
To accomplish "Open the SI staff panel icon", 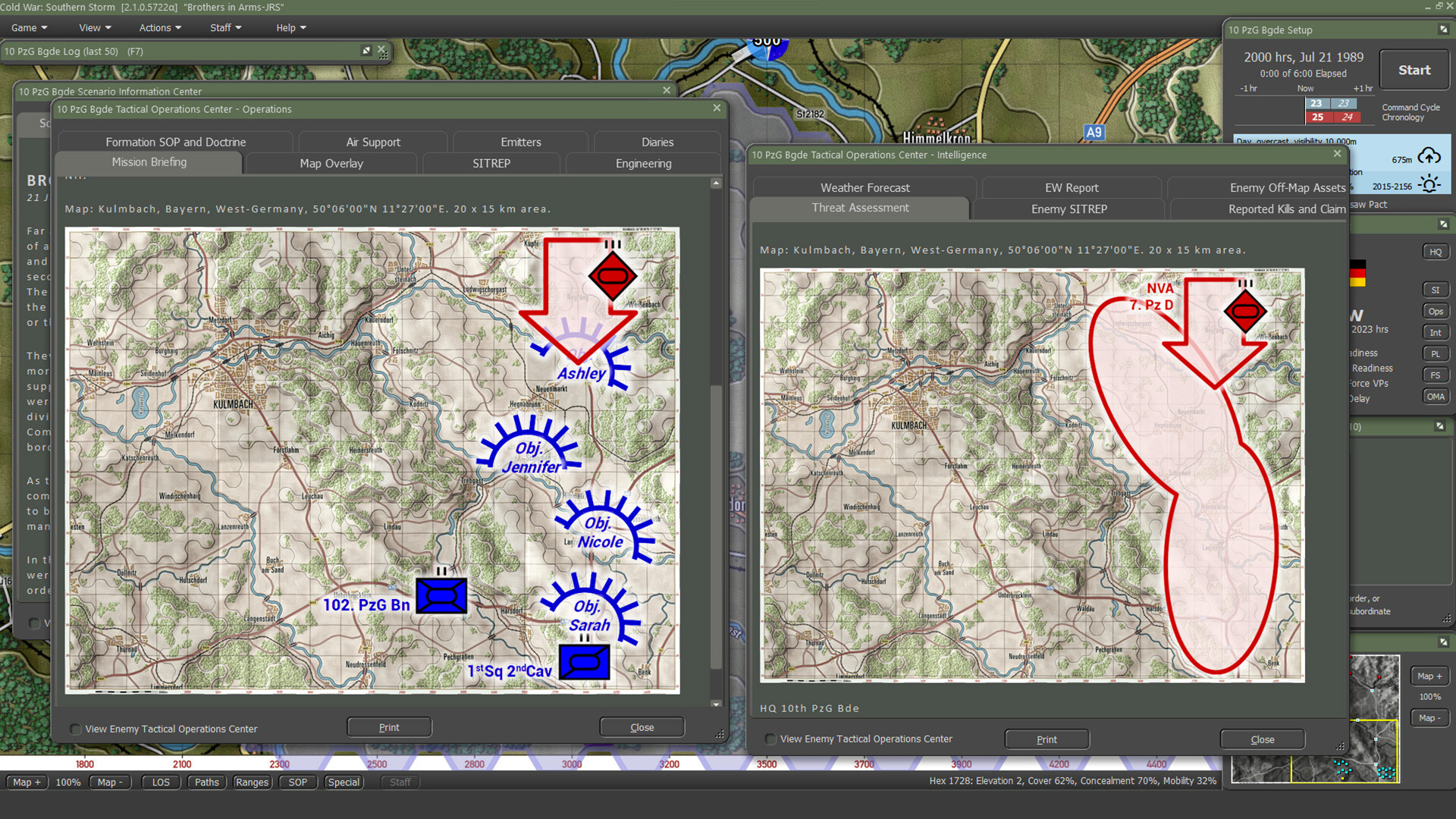I will 1436,289.
